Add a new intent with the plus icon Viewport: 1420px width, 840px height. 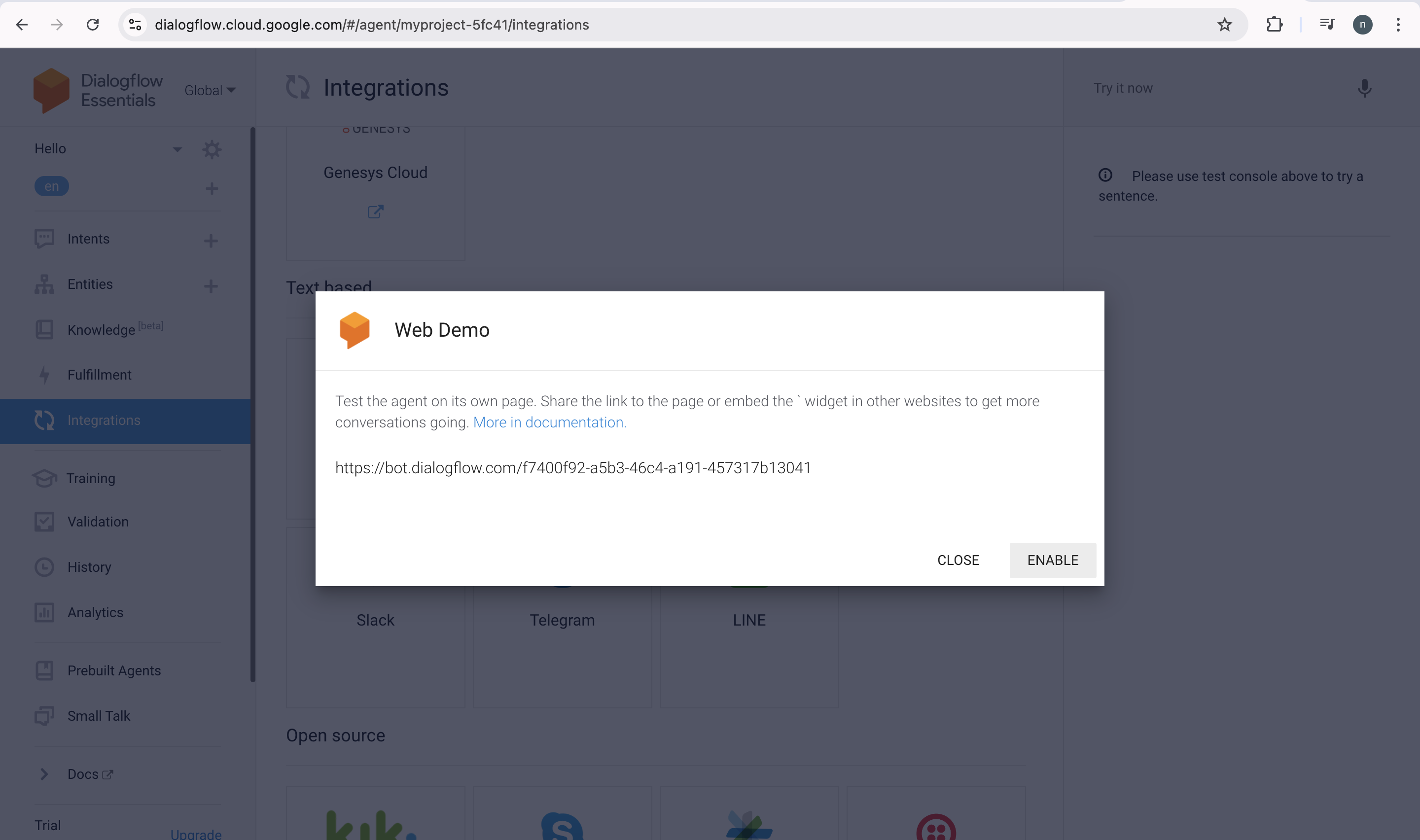click(211, 241)
